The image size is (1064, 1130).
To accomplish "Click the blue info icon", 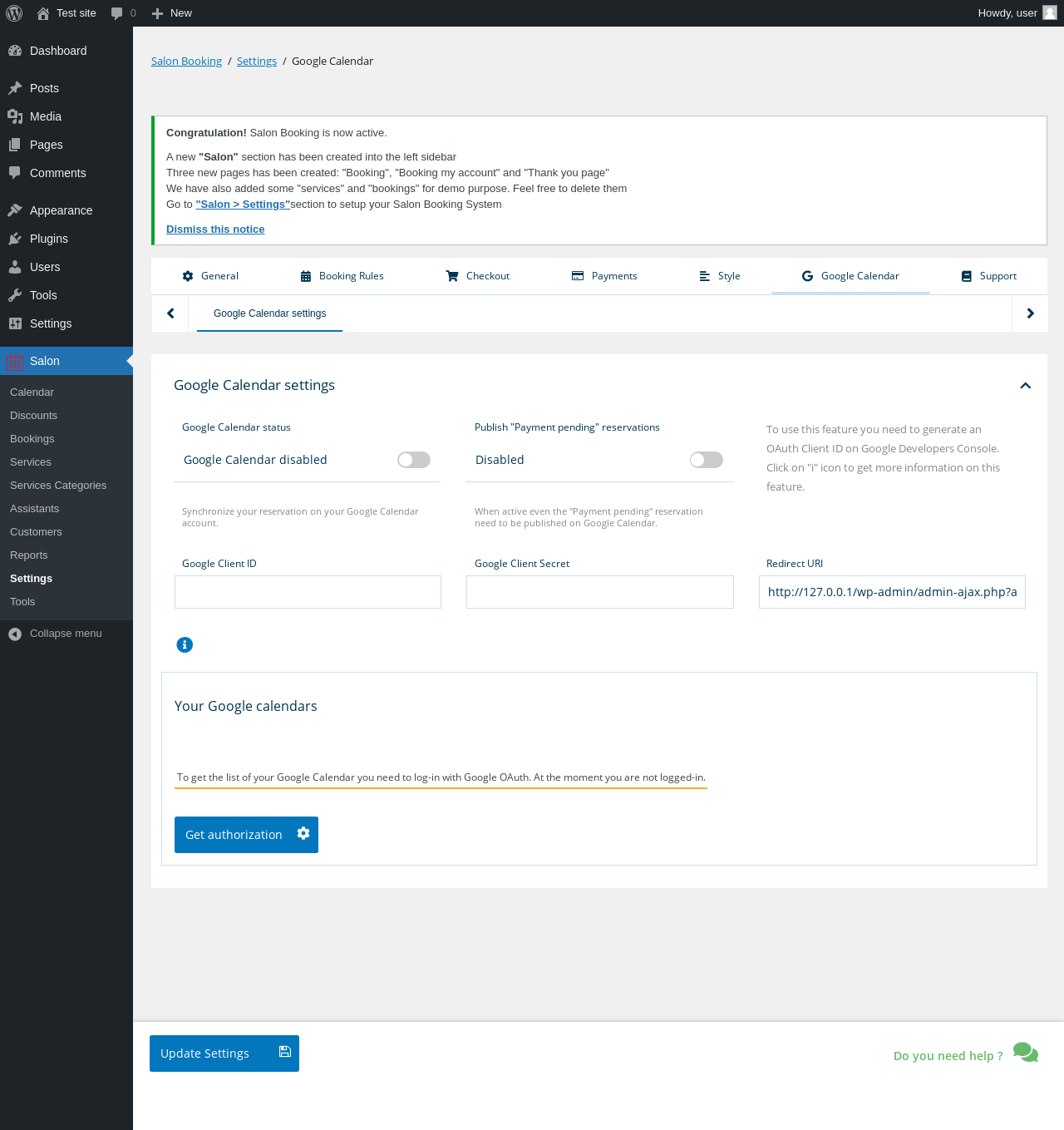I will (x=185, y=644).
